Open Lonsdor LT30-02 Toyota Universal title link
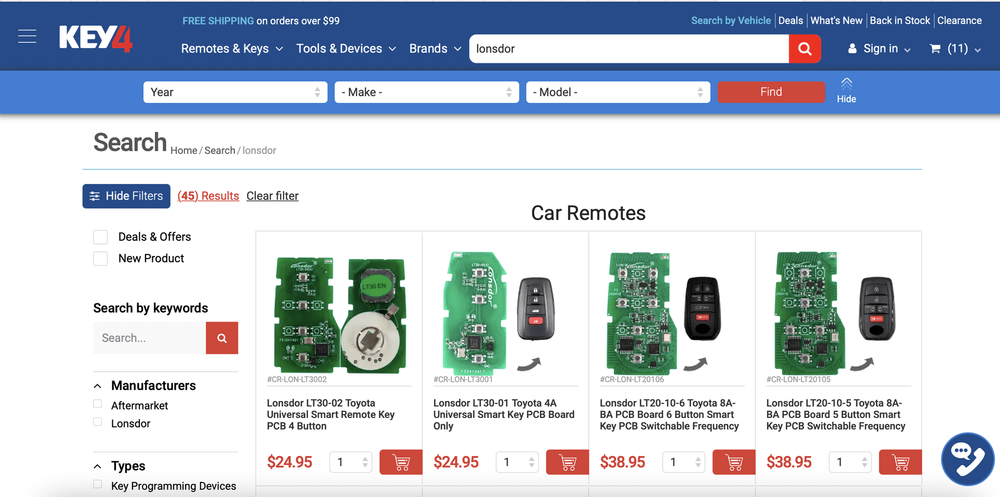This screenshot has width=1000, height=497. (331, 415)
